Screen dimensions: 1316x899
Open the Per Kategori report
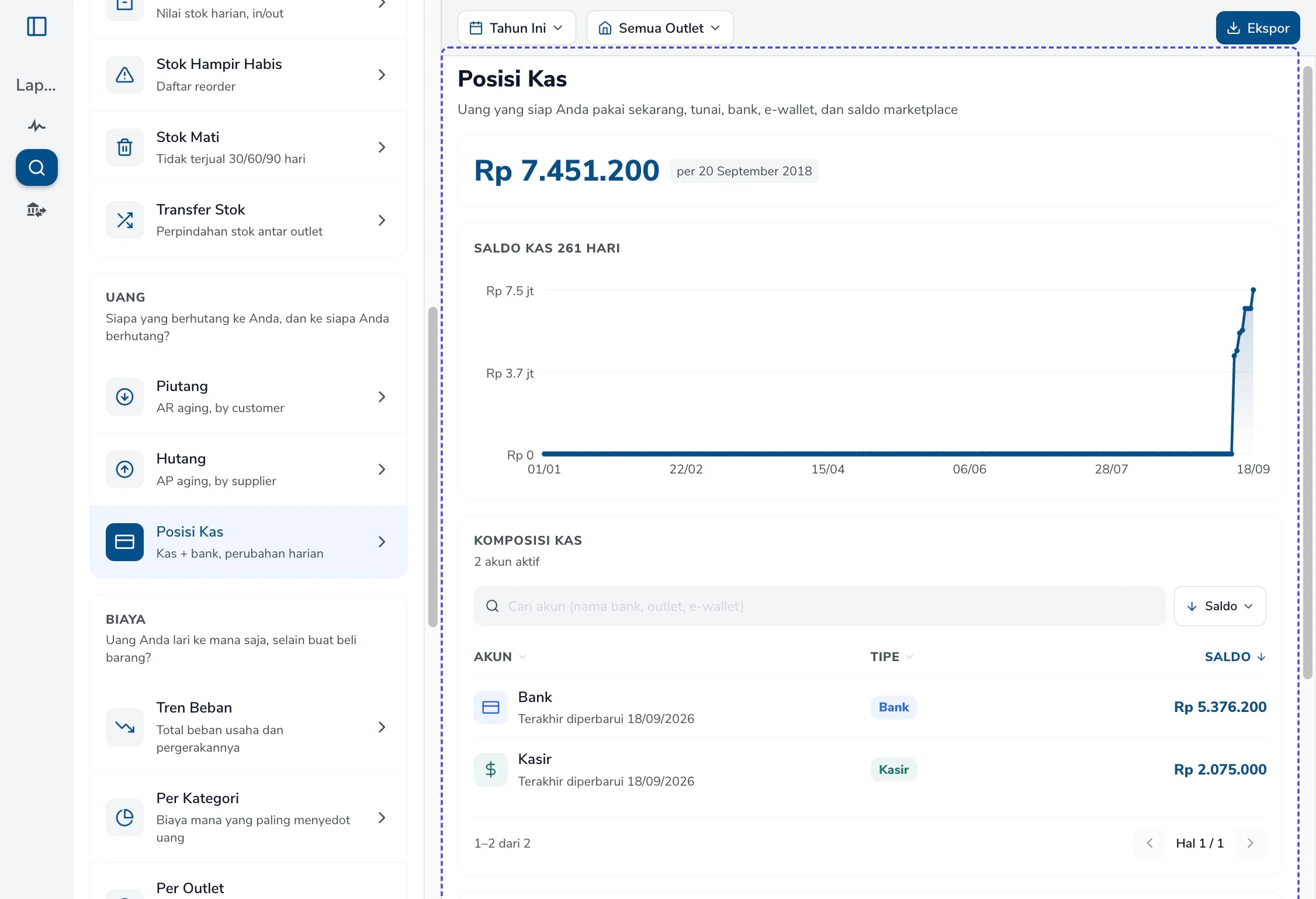(x=248, y=817)
